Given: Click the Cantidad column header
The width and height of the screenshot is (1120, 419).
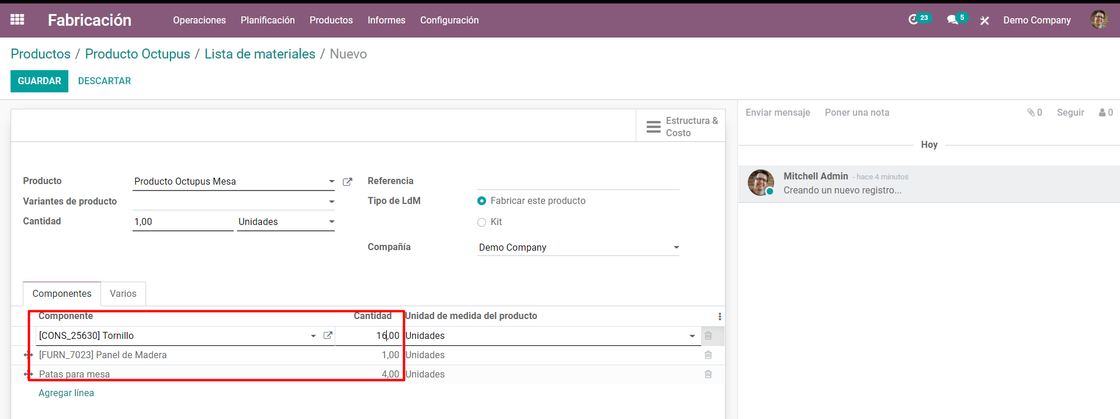Looking at the screenshot, I should 373,316.
